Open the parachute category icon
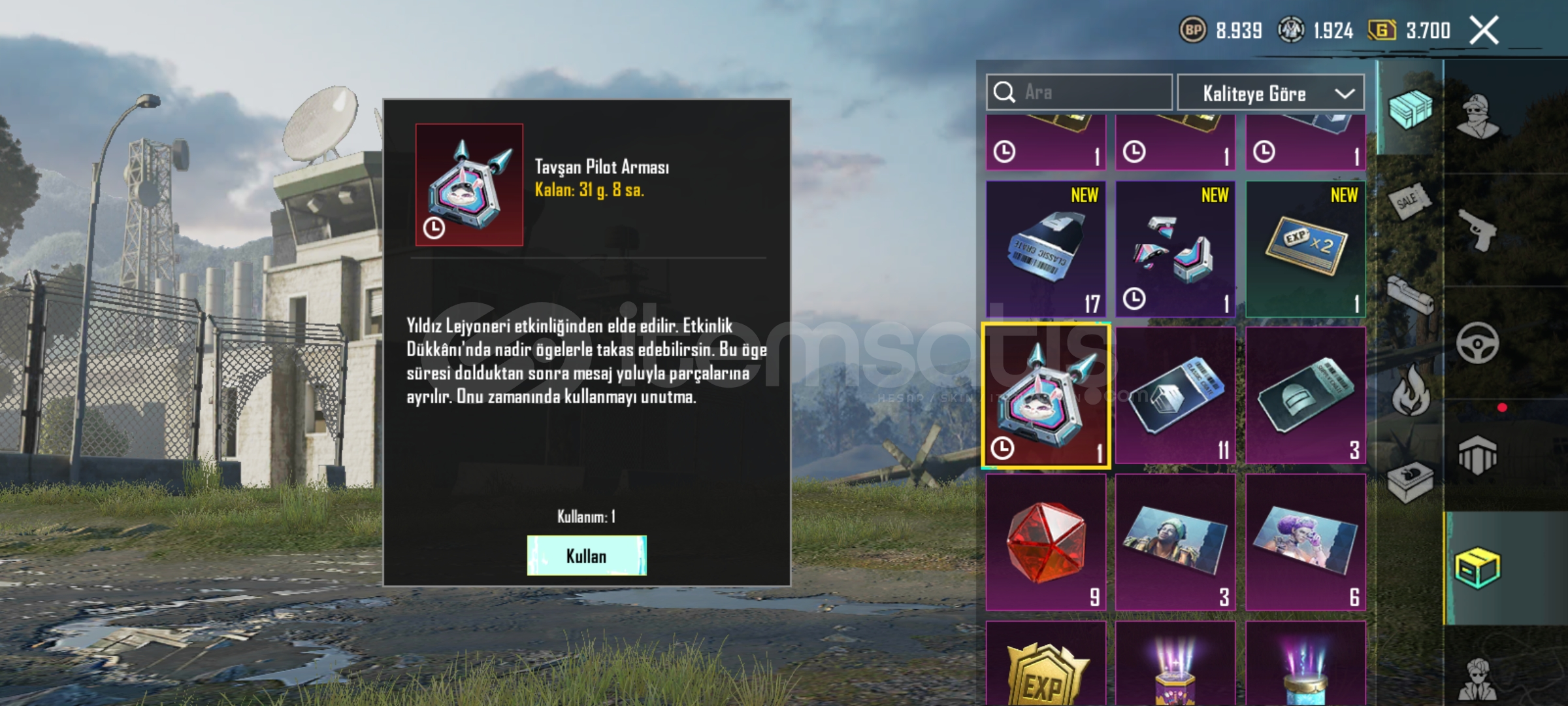 click(x=1477, y=455)
